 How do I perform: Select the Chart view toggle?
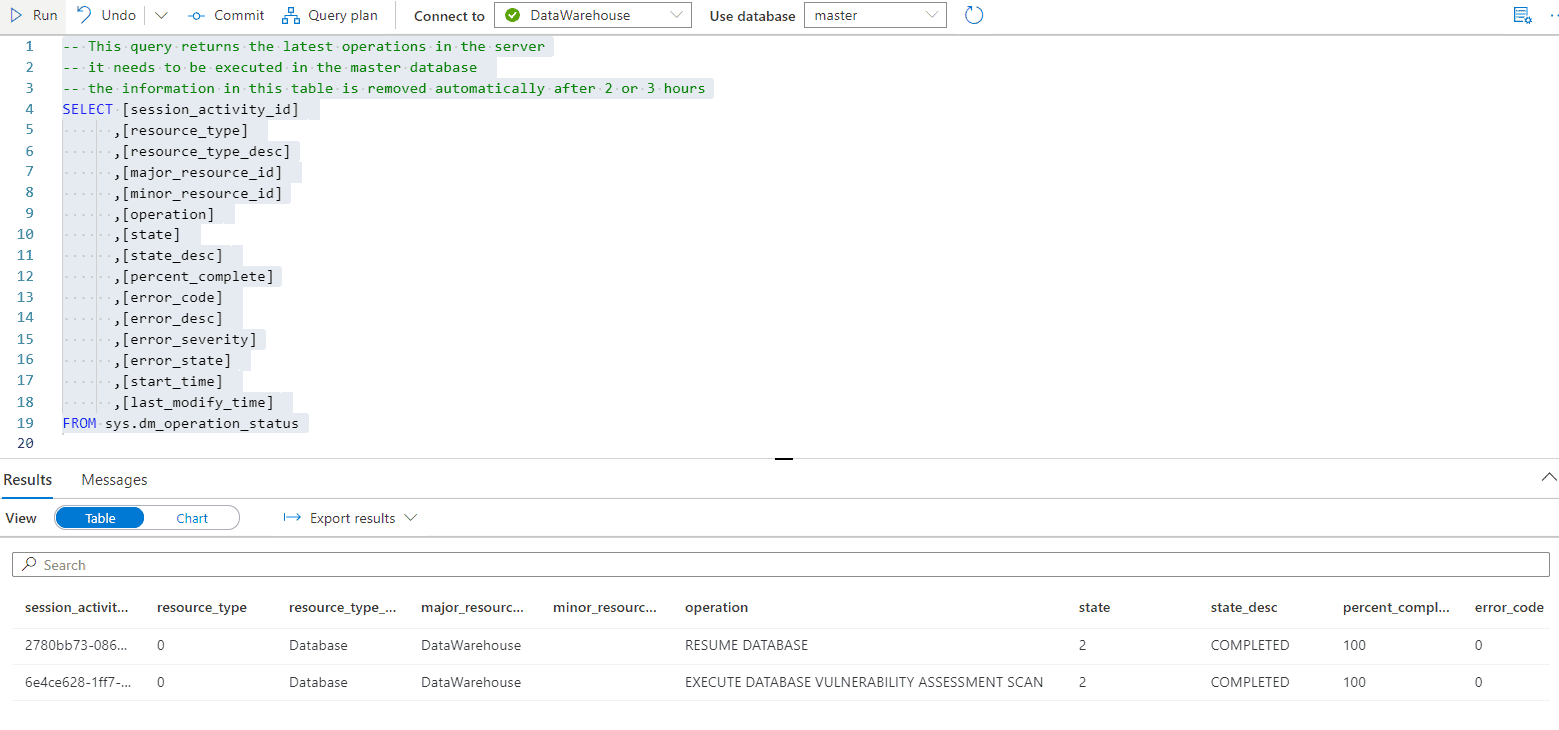192,518
